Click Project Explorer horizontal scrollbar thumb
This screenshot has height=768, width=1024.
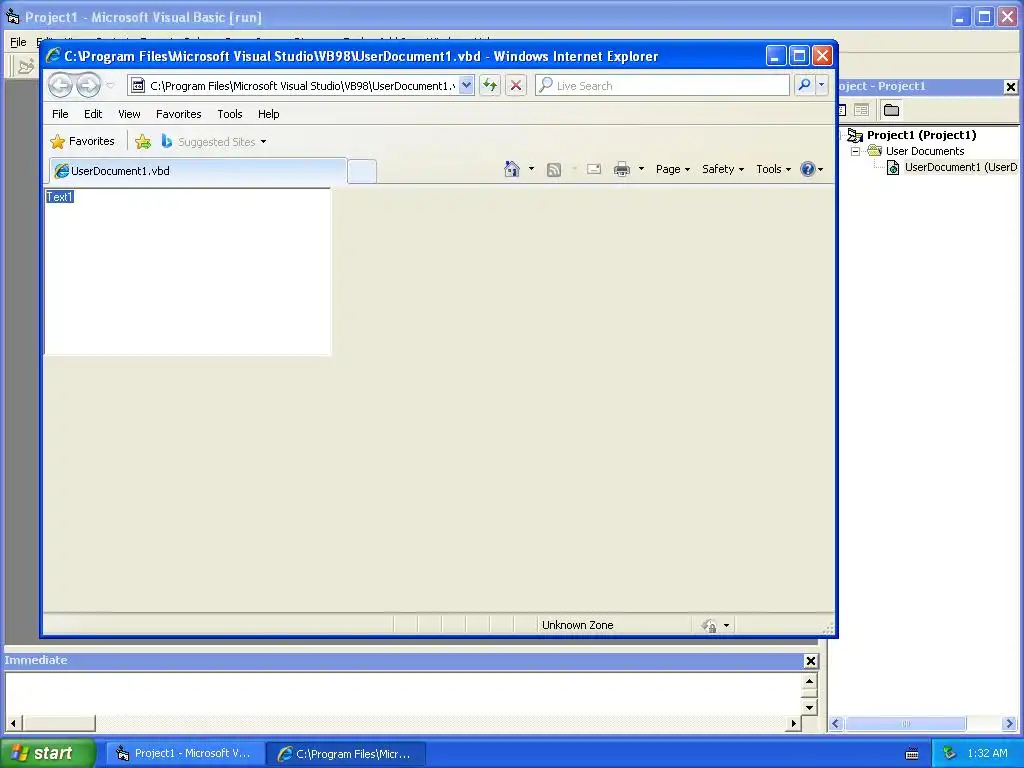pyautogui.click(x=905, y=724)
